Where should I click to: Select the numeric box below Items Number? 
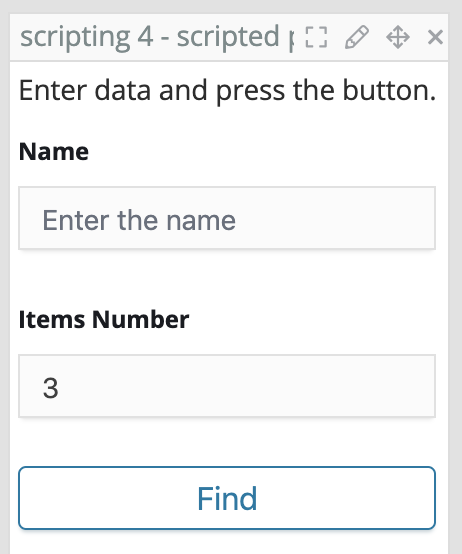tap(227, 386)
